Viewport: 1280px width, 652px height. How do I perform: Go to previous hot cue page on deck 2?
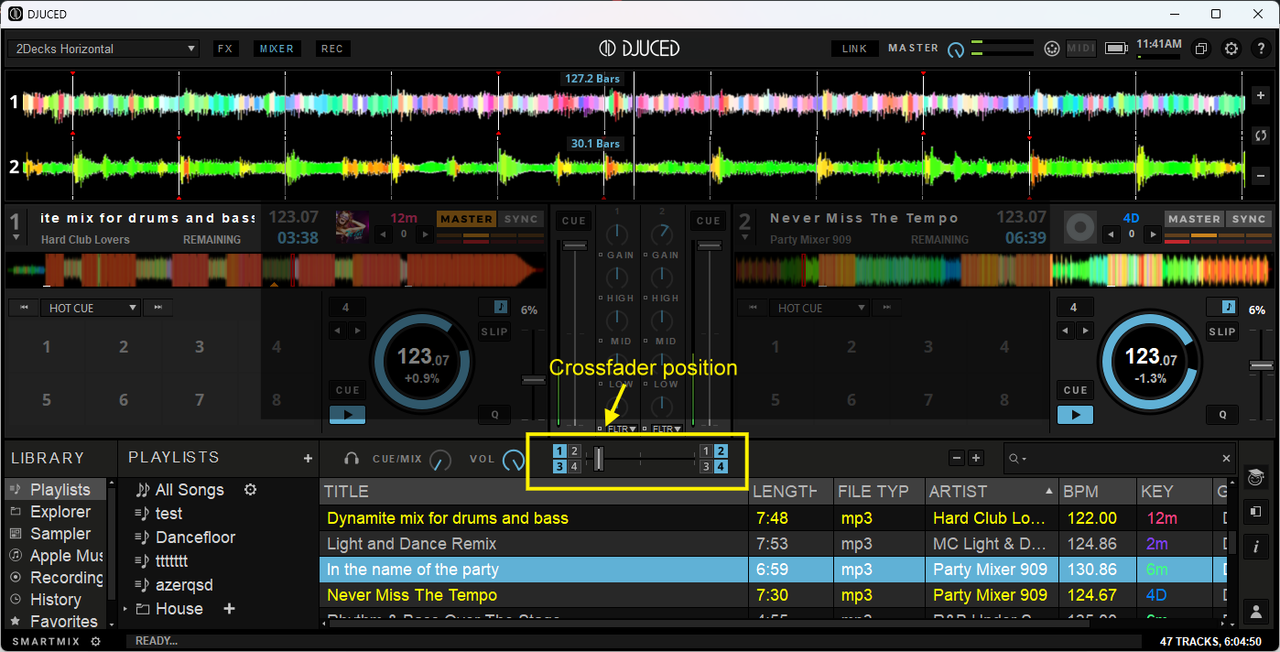coord(752,308)
